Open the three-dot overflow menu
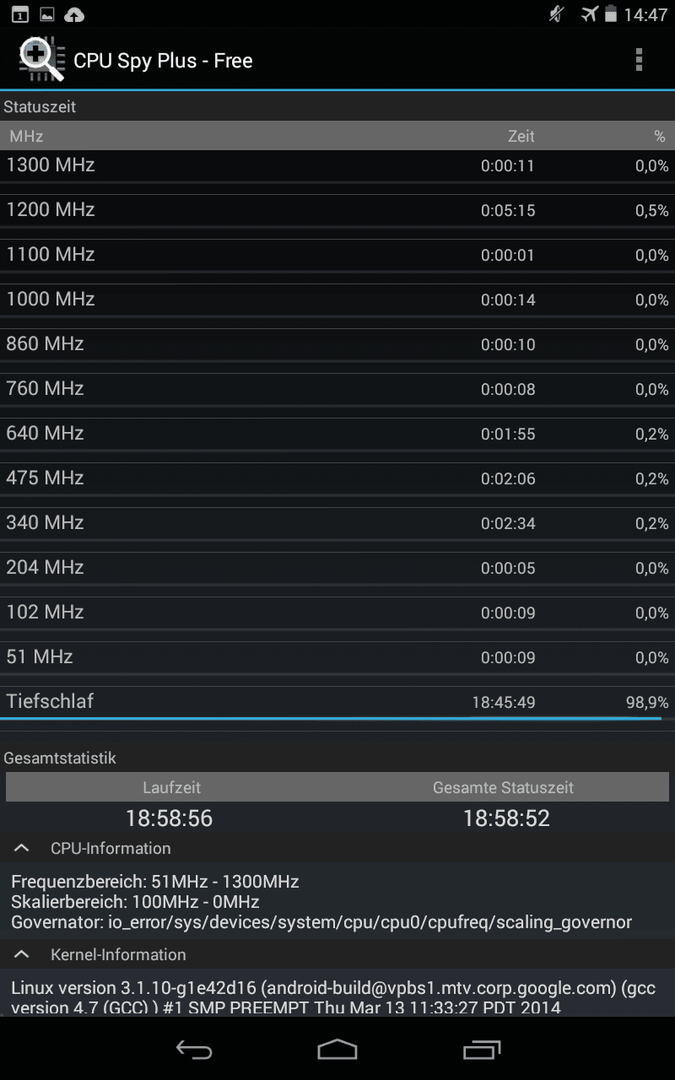This screenshot has width=675, height=1080. pyautogui.click(x=638, y=60)
